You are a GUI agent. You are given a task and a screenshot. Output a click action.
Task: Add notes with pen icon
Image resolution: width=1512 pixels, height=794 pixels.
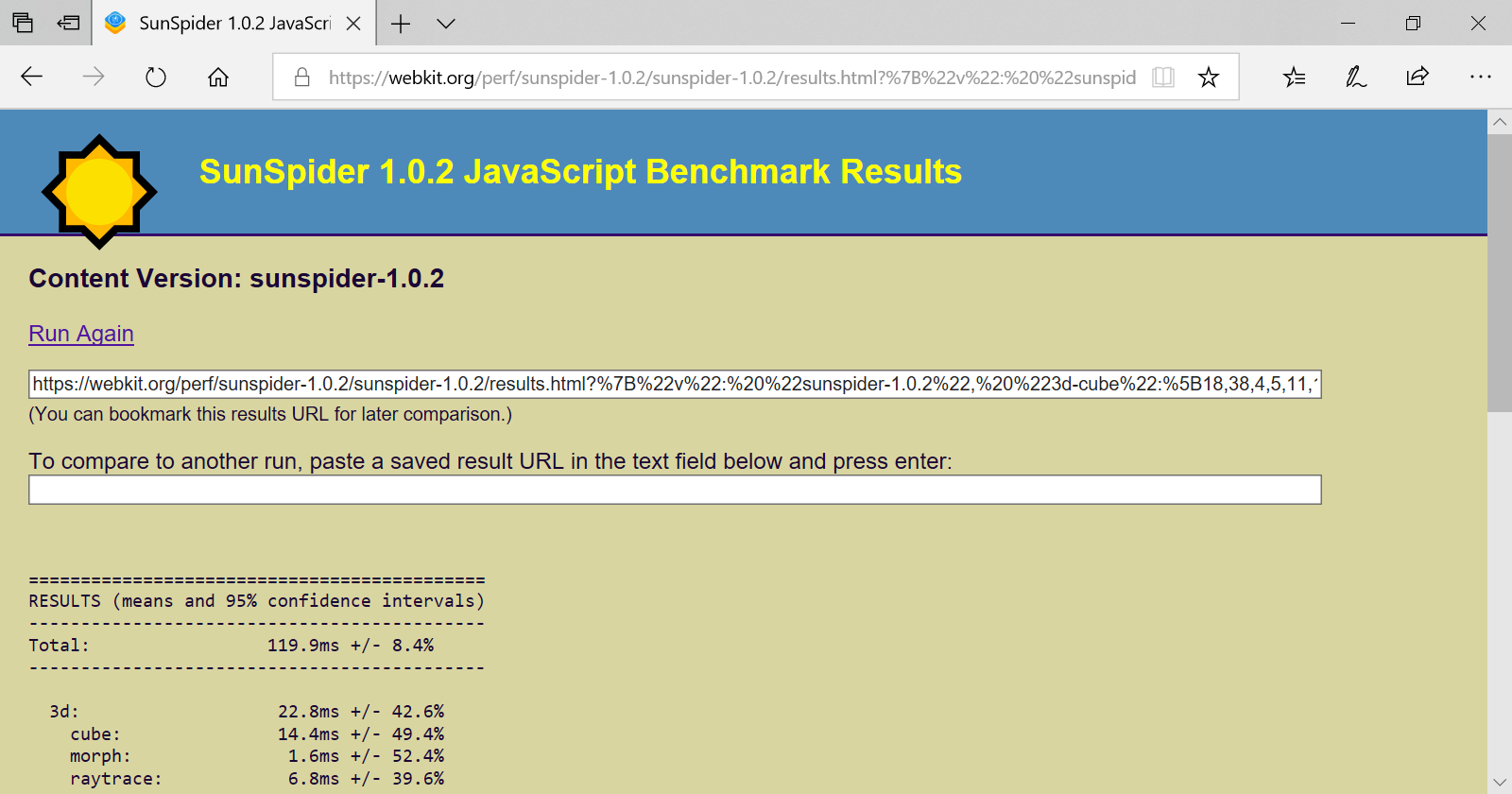tap(1356, 77)
